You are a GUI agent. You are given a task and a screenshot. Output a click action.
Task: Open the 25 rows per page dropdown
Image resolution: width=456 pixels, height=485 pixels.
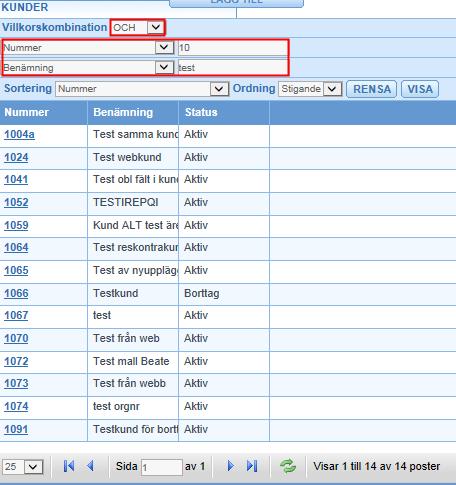[23, 466]
